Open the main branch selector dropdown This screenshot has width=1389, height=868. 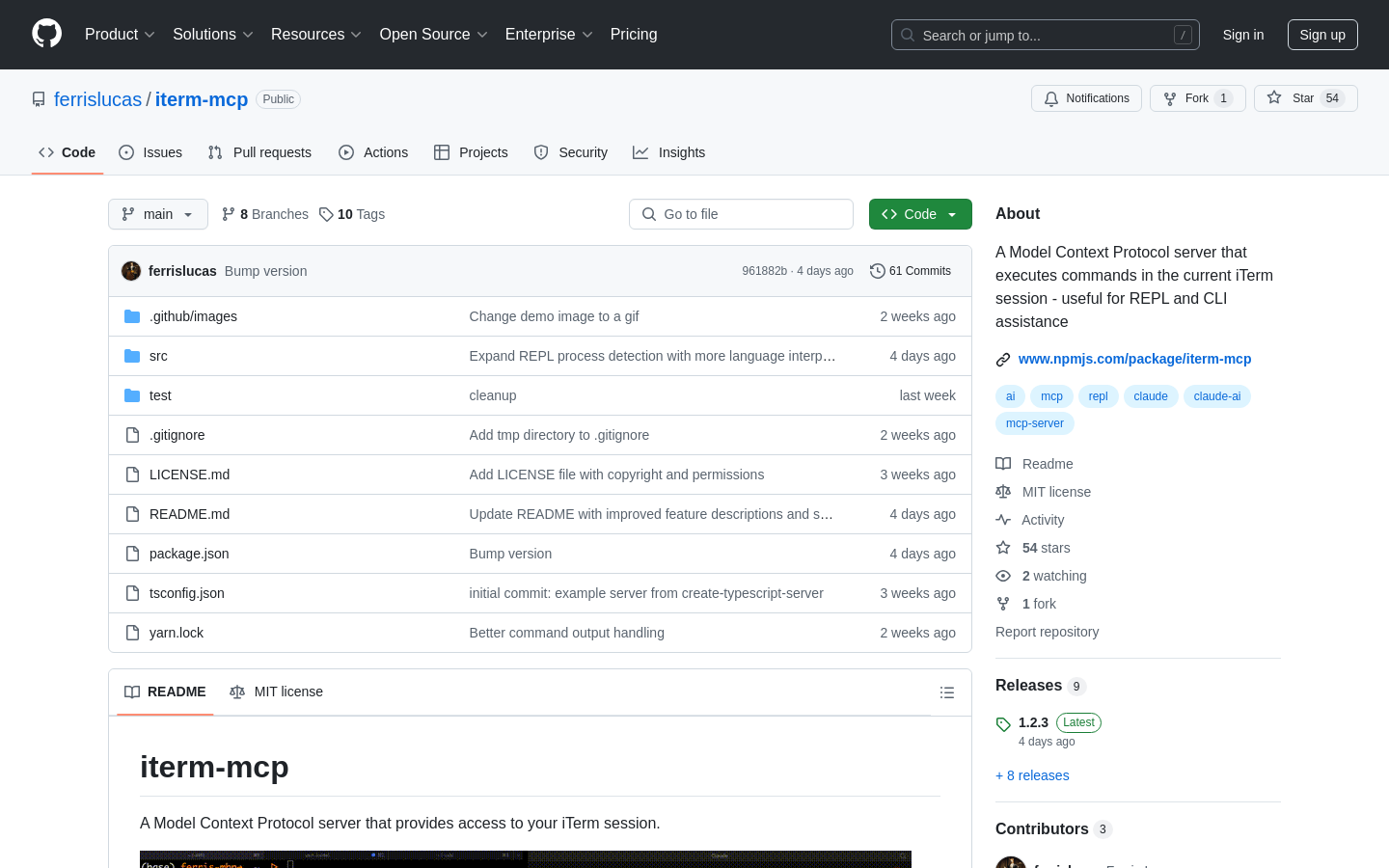pos(158,214)
